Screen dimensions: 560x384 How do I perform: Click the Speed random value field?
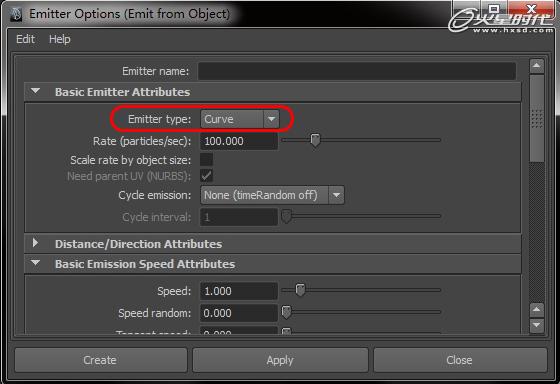pos(239,313)
